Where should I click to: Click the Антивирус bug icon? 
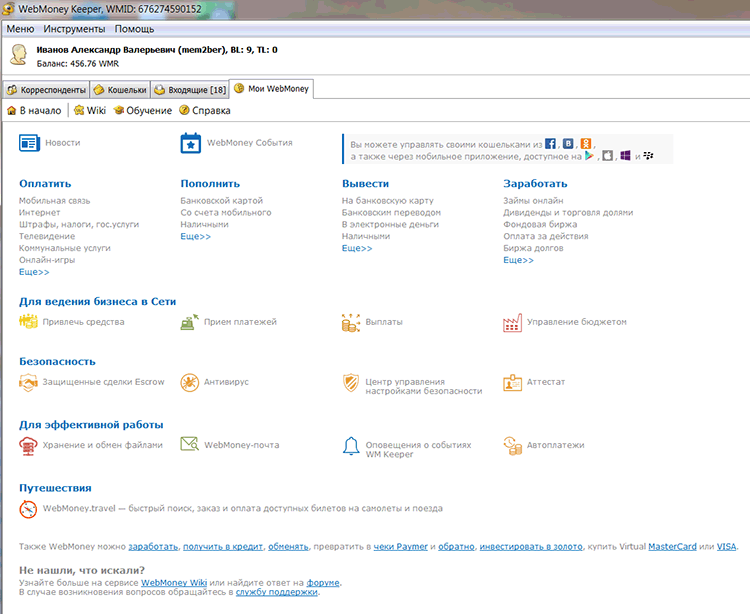click(189, 382)
